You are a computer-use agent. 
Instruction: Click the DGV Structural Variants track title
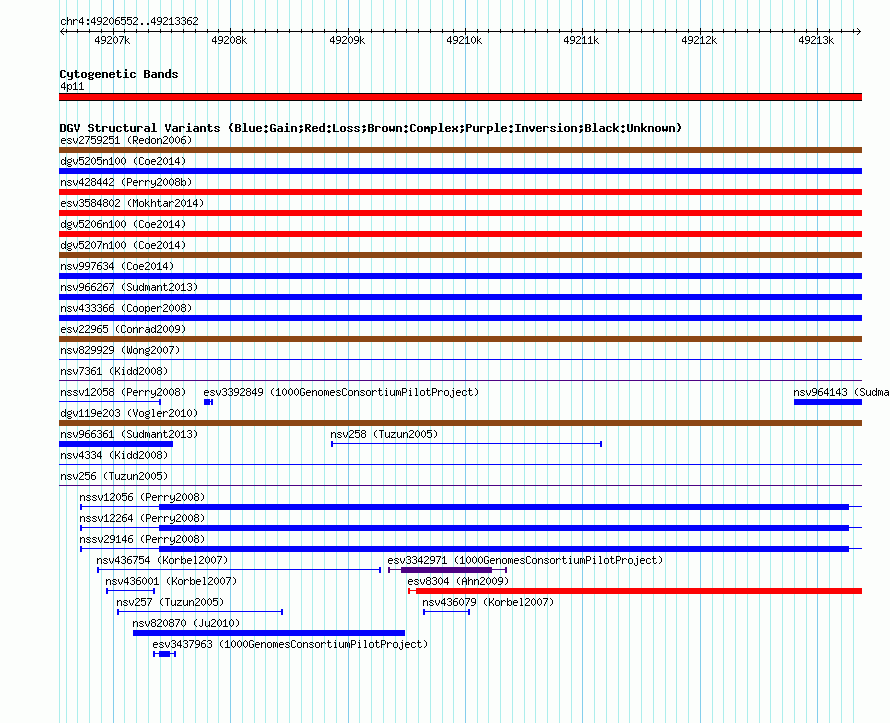tap(371, 128)
